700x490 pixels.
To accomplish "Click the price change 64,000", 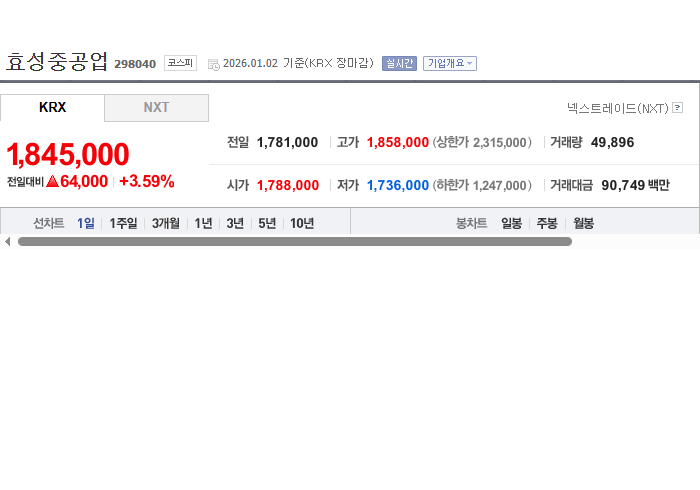I will click(x=84, y=181).
